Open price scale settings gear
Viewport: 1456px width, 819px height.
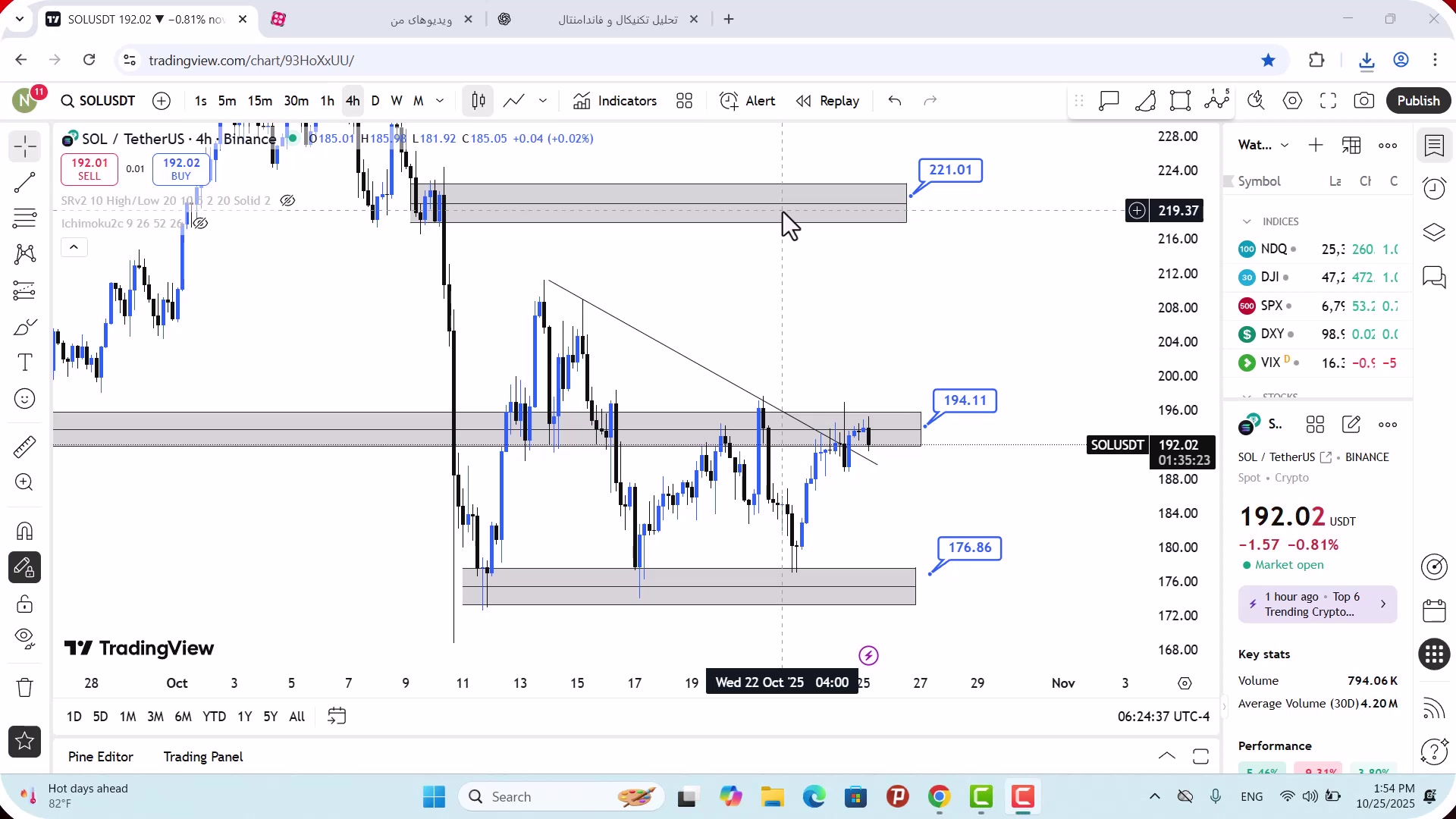[x=1185, y=683]
